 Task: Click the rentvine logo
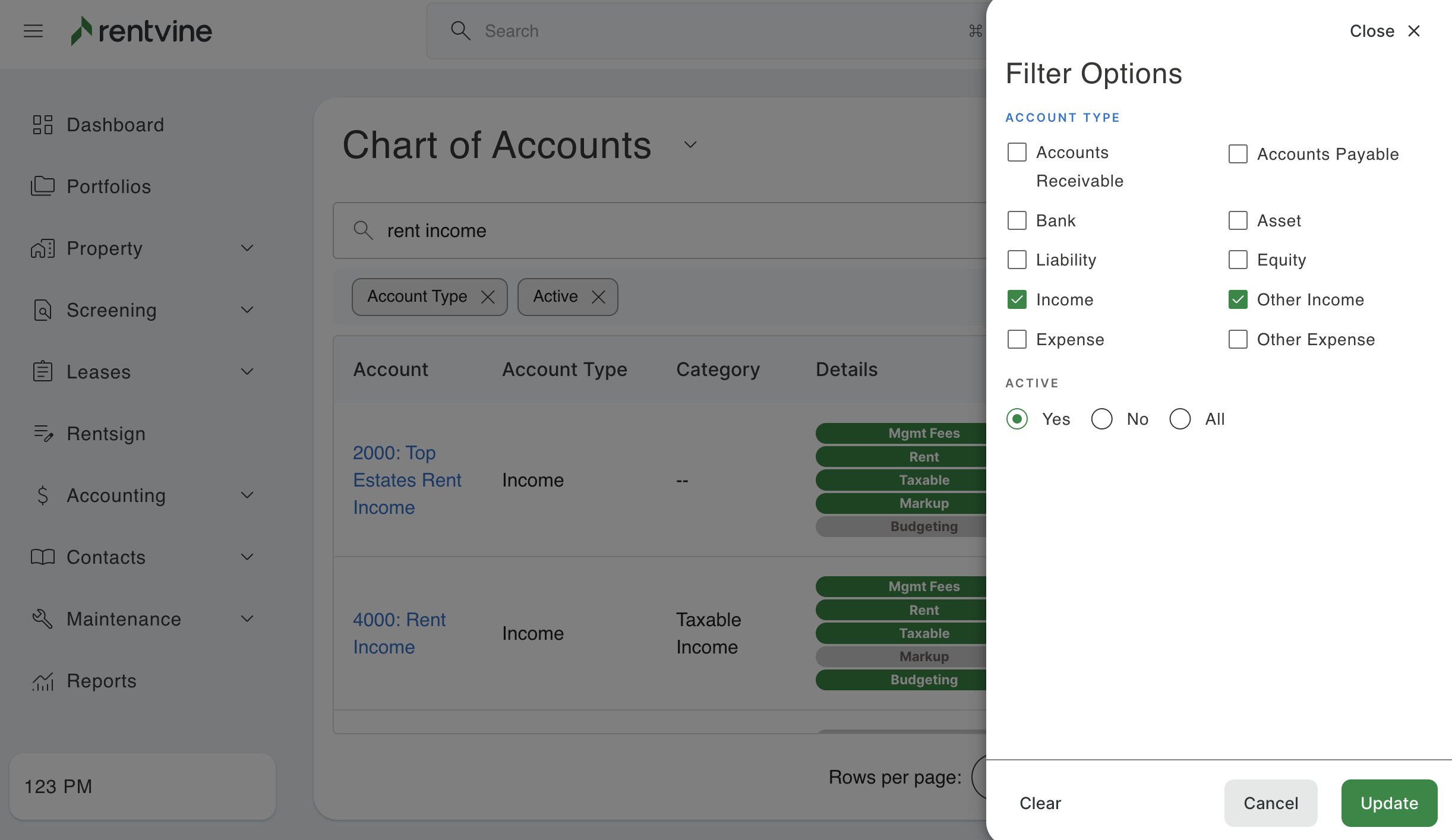(141, 31)
